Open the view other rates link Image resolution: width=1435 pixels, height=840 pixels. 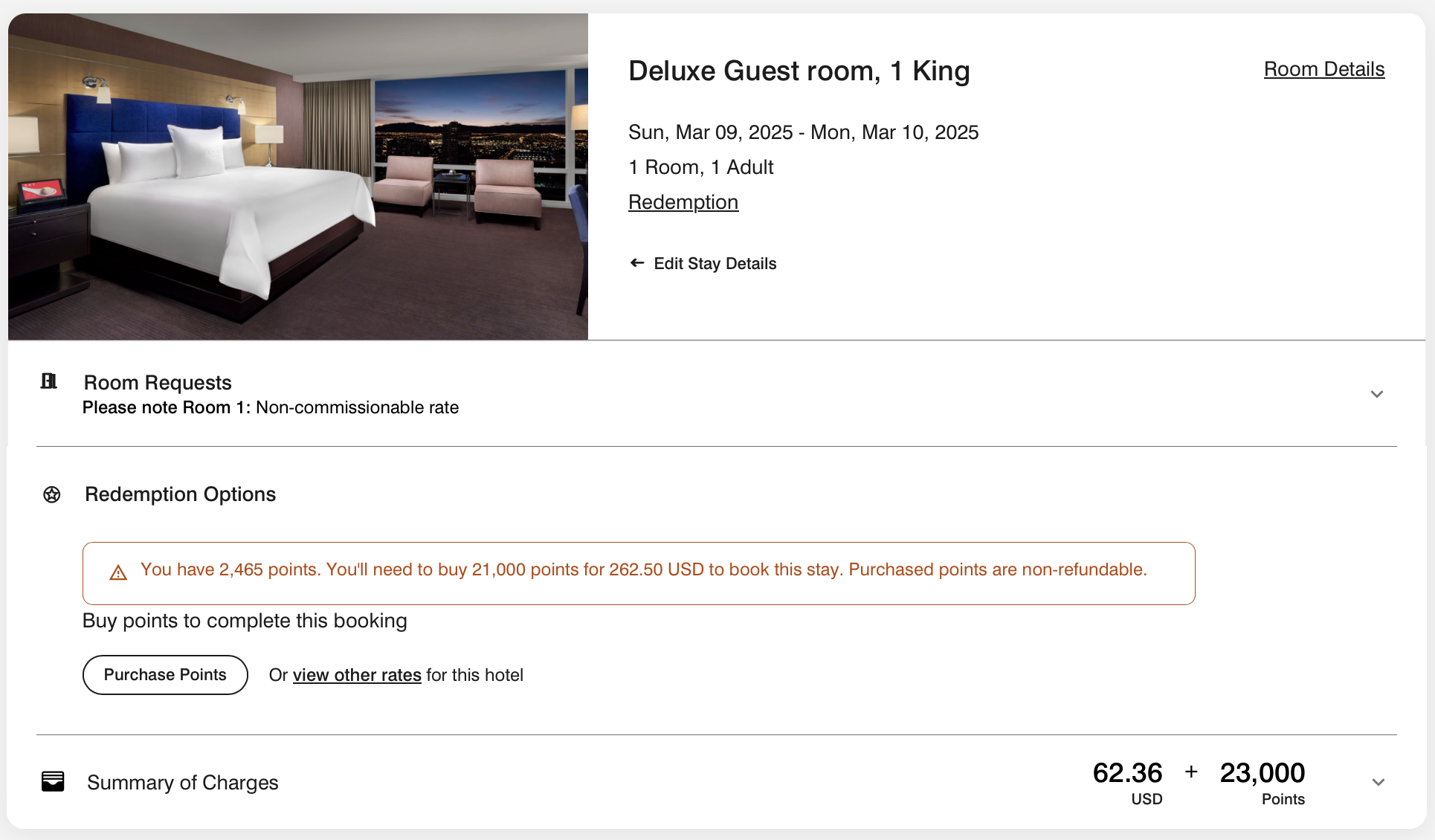click(357, 675)
